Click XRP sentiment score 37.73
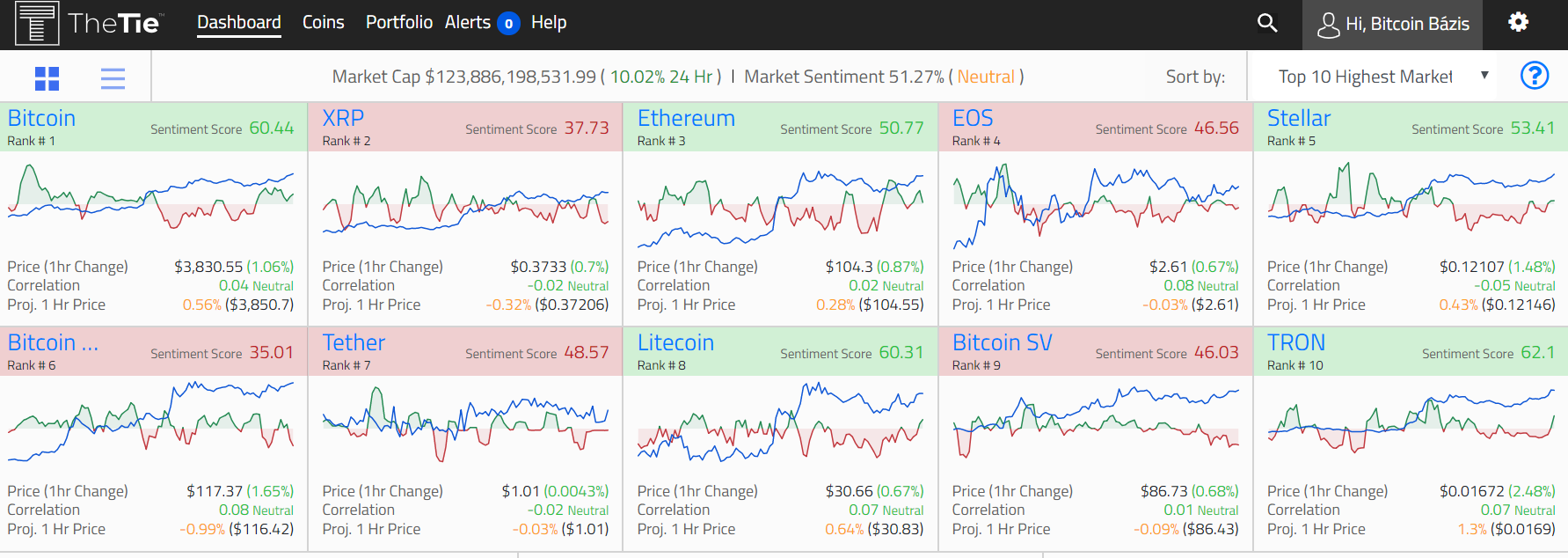 (x=587, y=128)
